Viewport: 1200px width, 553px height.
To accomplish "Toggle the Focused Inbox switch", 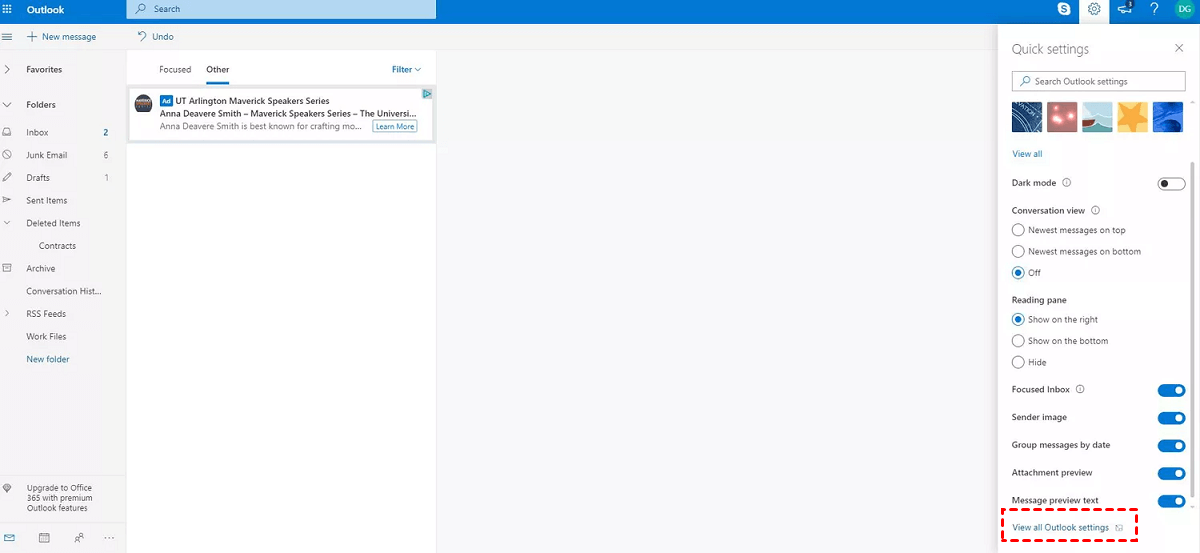I will click(x=1171, y=390).
